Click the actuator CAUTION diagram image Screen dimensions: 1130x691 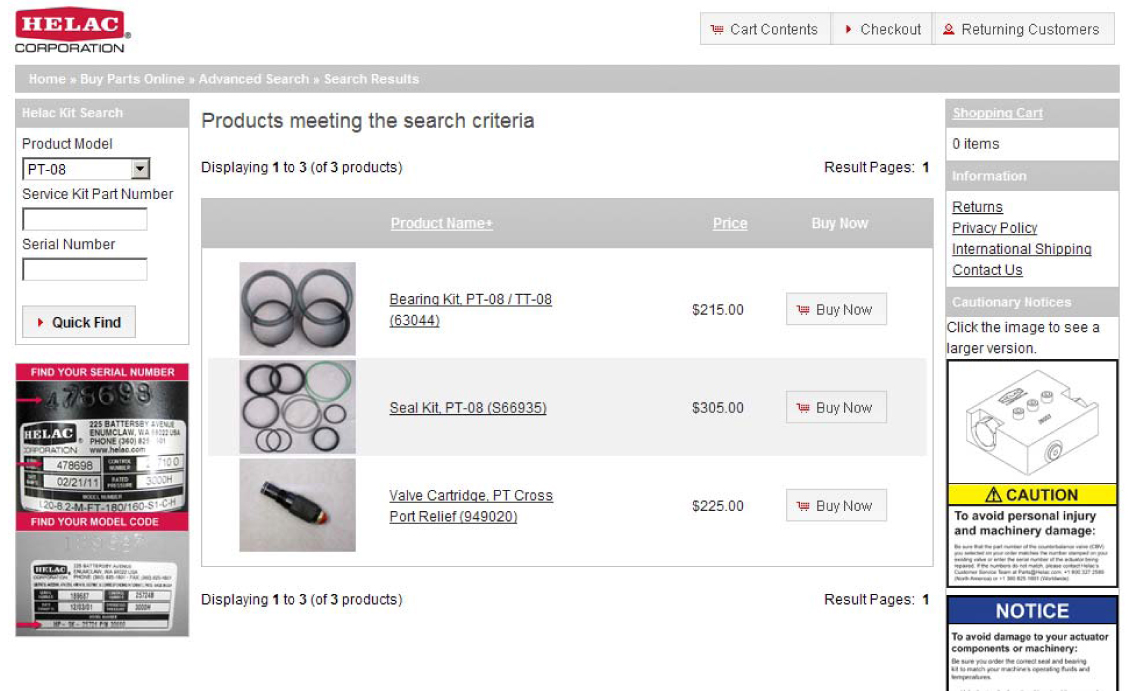tap(1032, 425)
